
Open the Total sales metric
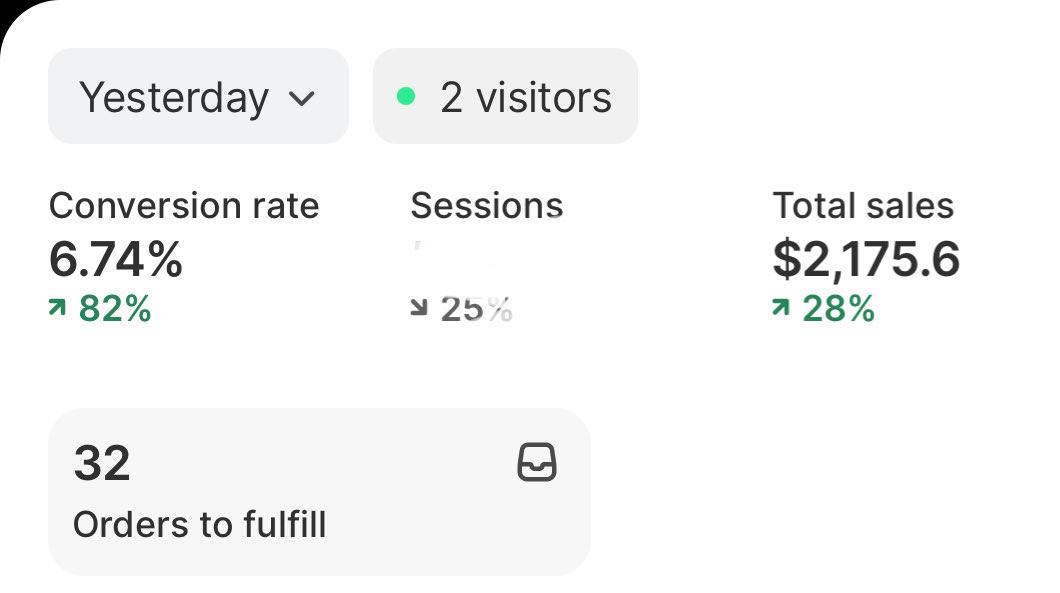tap(863, 206)
